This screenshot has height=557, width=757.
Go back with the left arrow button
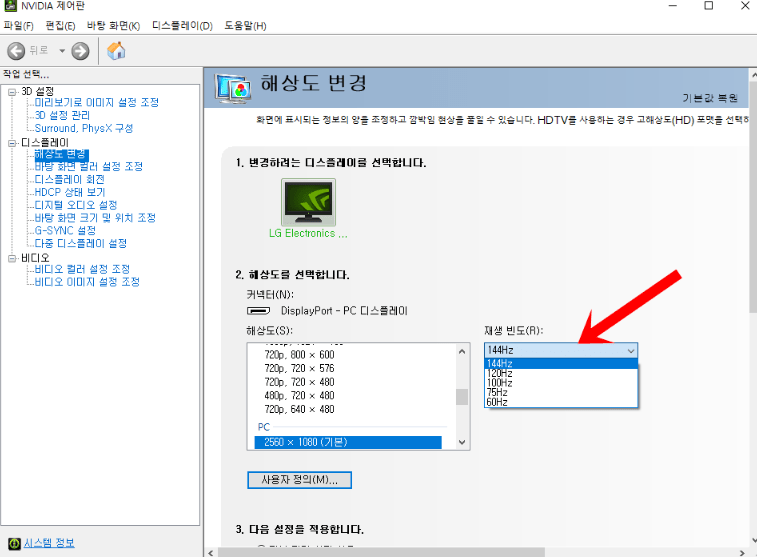(x=16, y=51)
